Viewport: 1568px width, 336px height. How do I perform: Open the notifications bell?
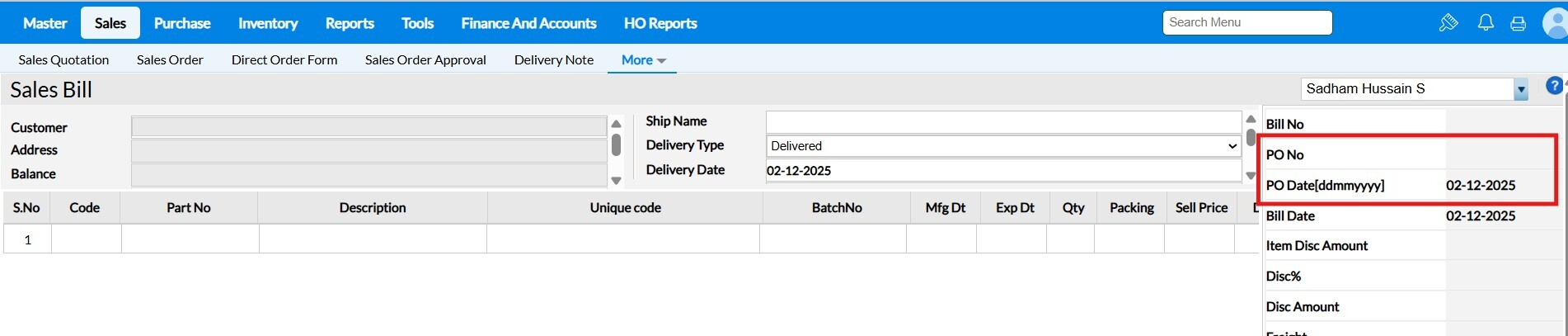pos(1486,23)
